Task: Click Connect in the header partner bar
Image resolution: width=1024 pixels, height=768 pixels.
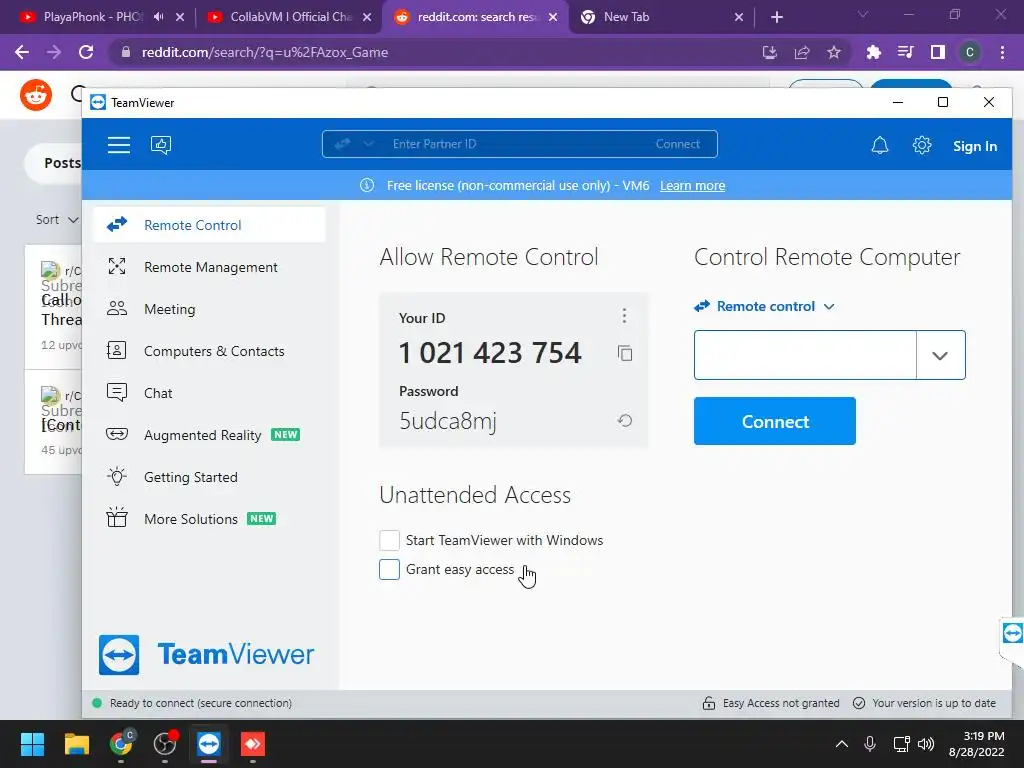Action: 677,144
